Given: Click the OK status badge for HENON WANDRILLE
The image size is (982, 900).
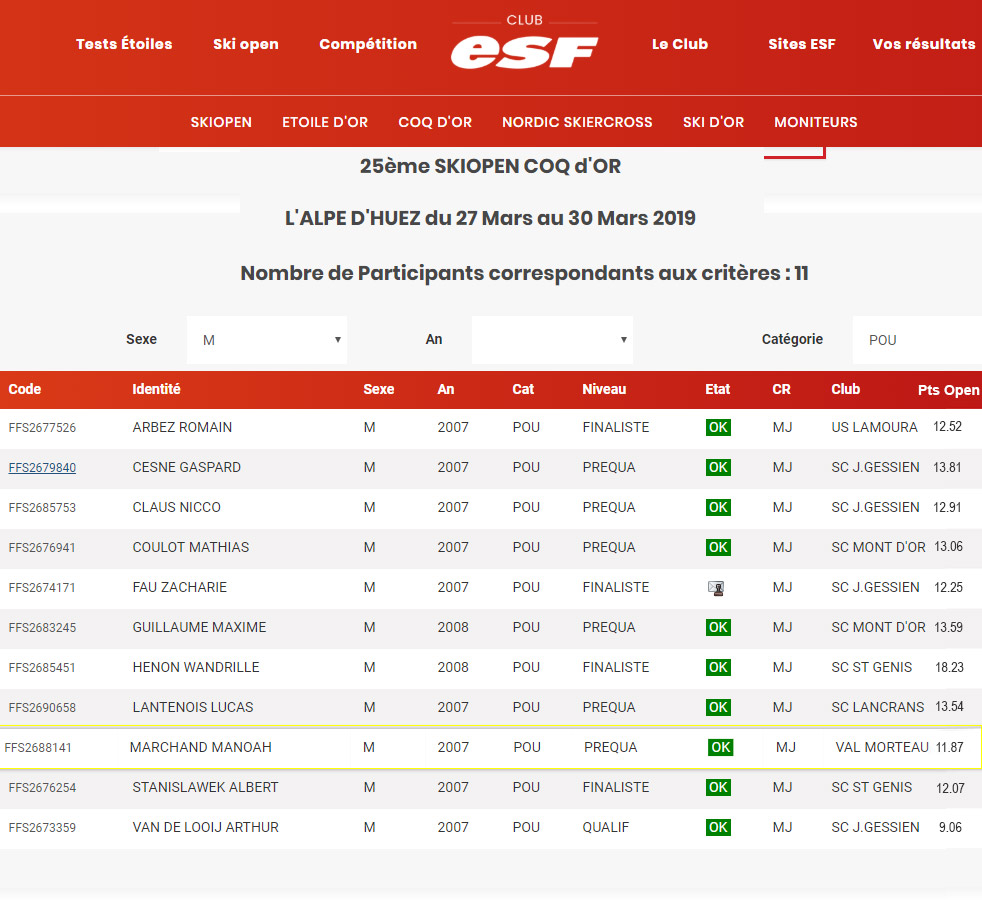Looking at the screenshot, I should click(x=718, y=667).
